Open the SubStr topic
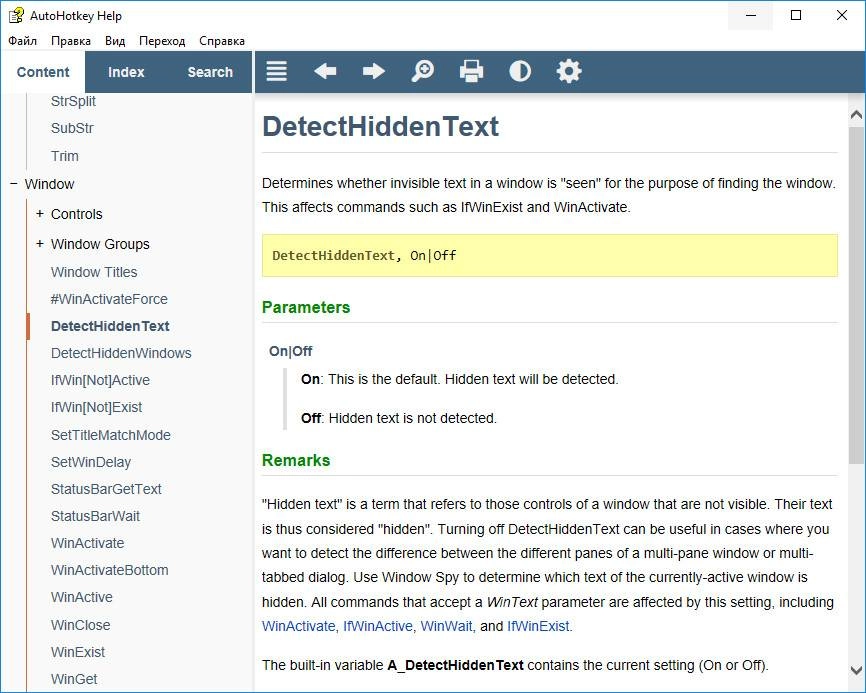The width and height of the screenshot is (866, 693). click(x=72, y=128)
